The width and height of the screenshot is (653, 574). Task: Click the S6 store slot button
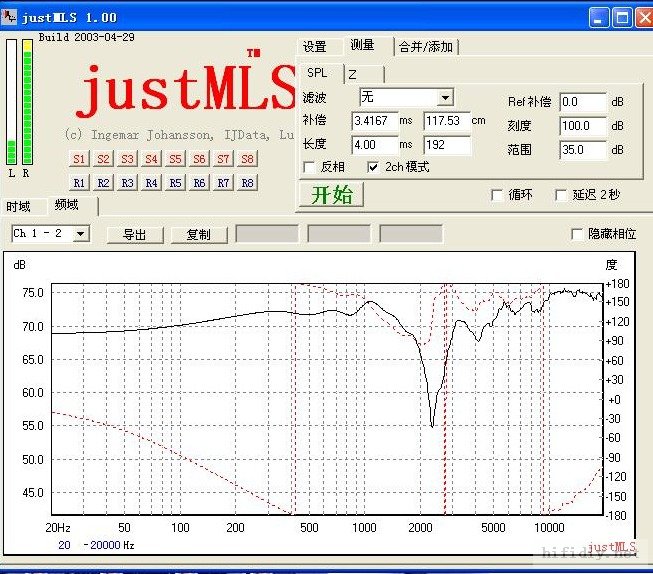[199, 159]
